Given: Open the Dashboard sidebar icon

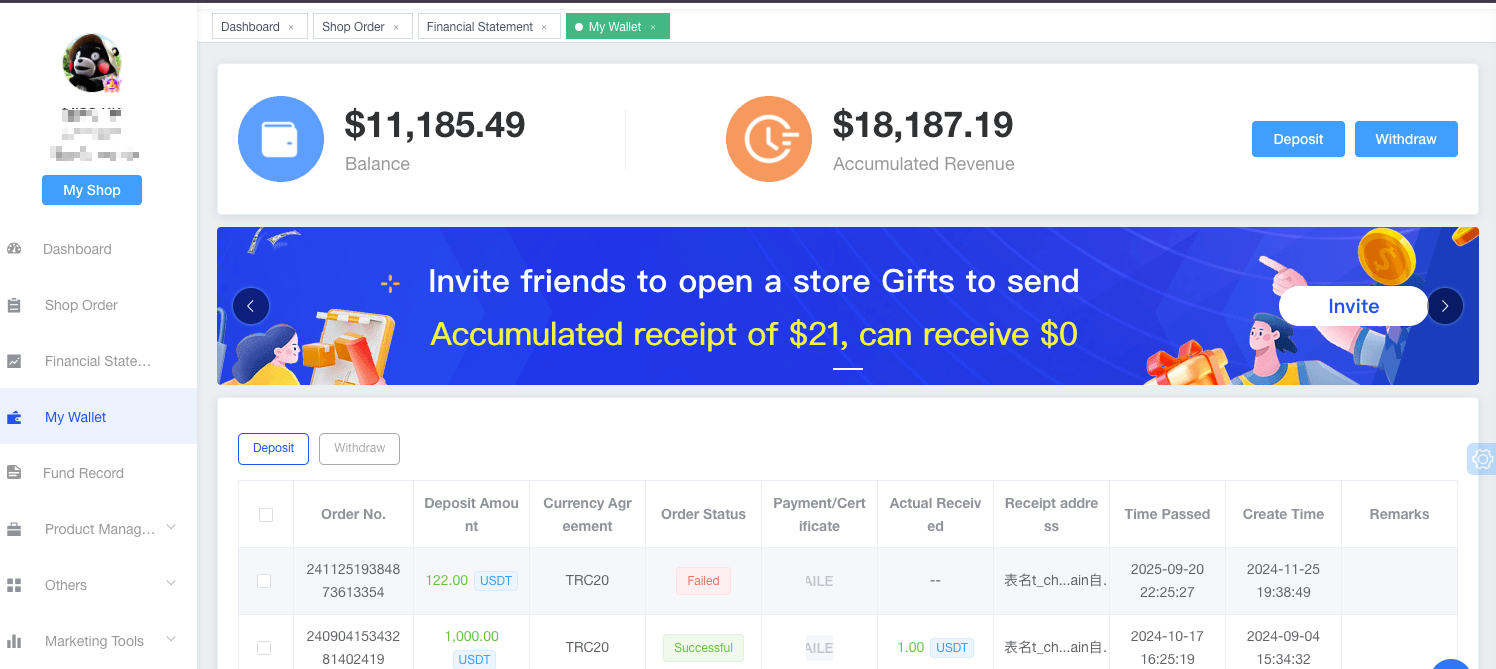Looking at the screenshot, I should pyautogui.click(x=14, y=249).
